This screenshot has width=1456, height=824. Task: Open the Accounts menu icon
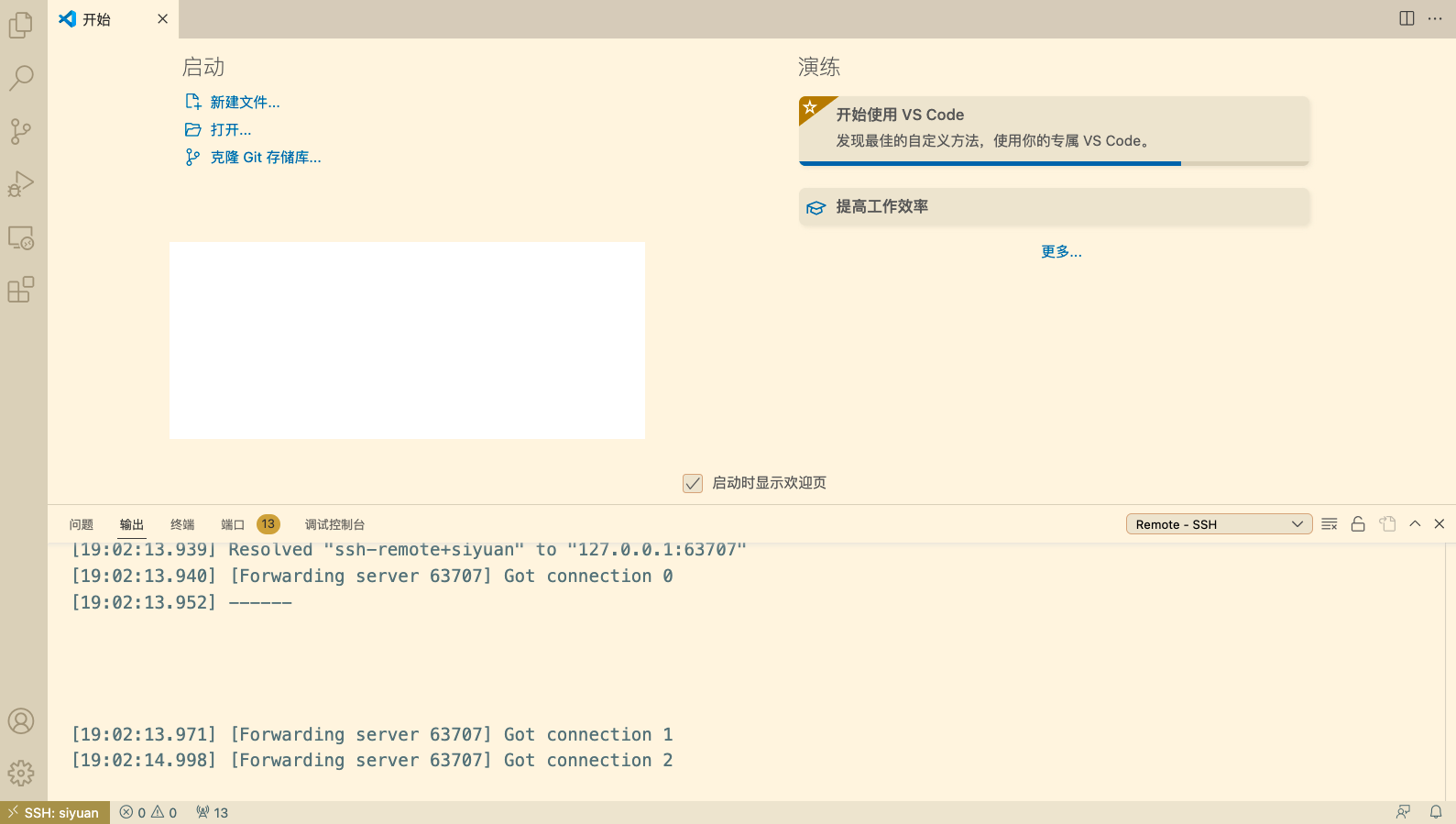click(x=21, y=721)
